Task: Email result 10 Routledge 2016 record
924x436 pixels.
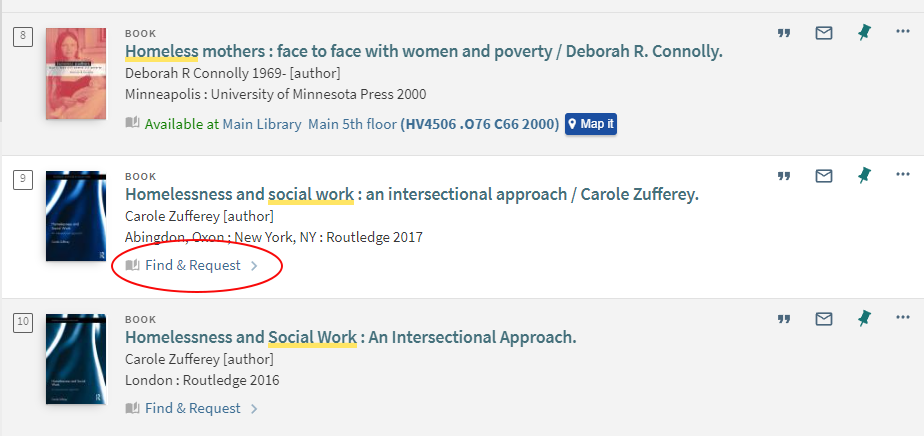Action: point(824,319)
